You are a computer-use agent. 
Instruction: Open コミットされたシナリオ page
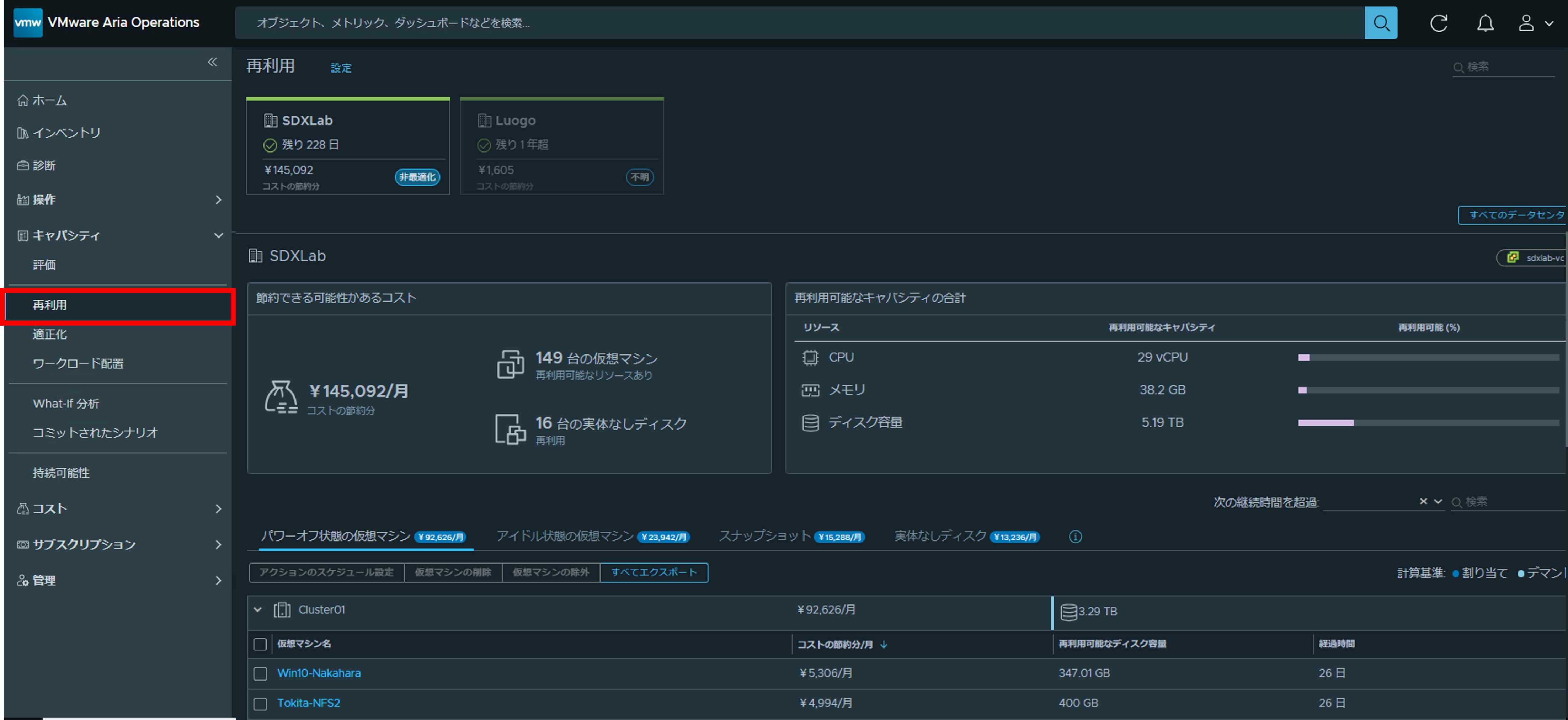point(95,433)
